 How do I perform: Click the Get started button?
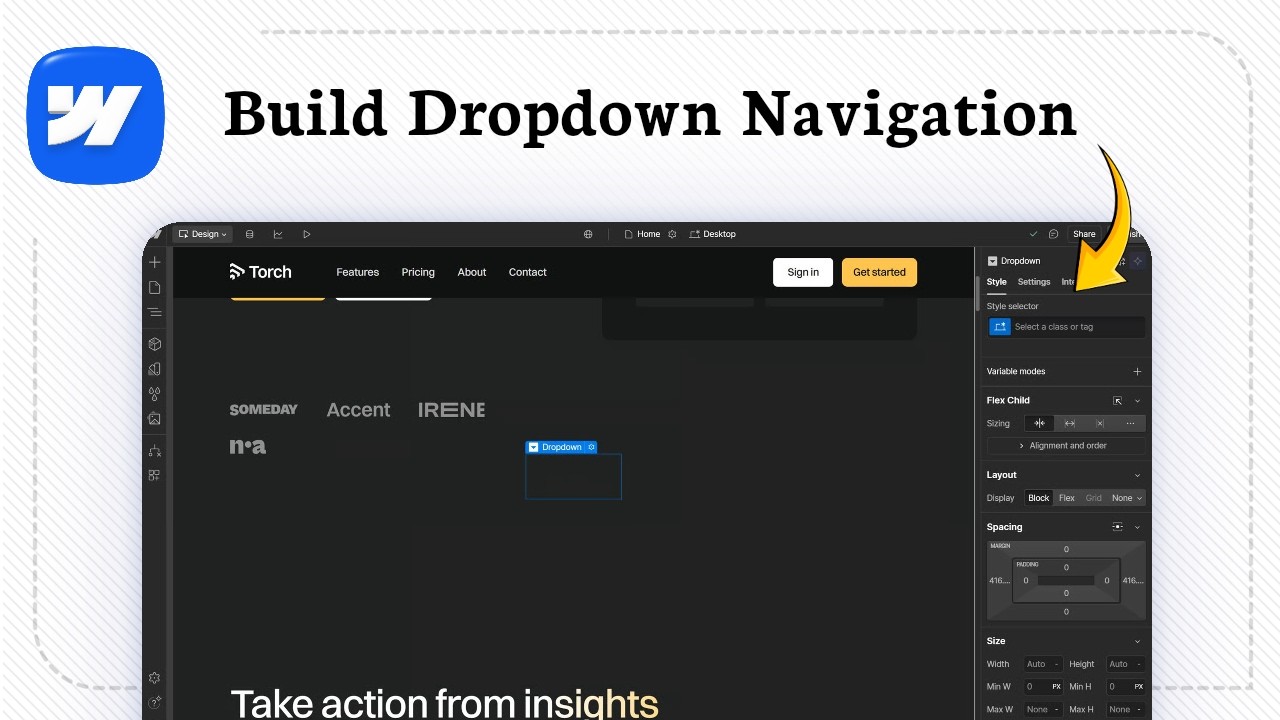point(879,272)
